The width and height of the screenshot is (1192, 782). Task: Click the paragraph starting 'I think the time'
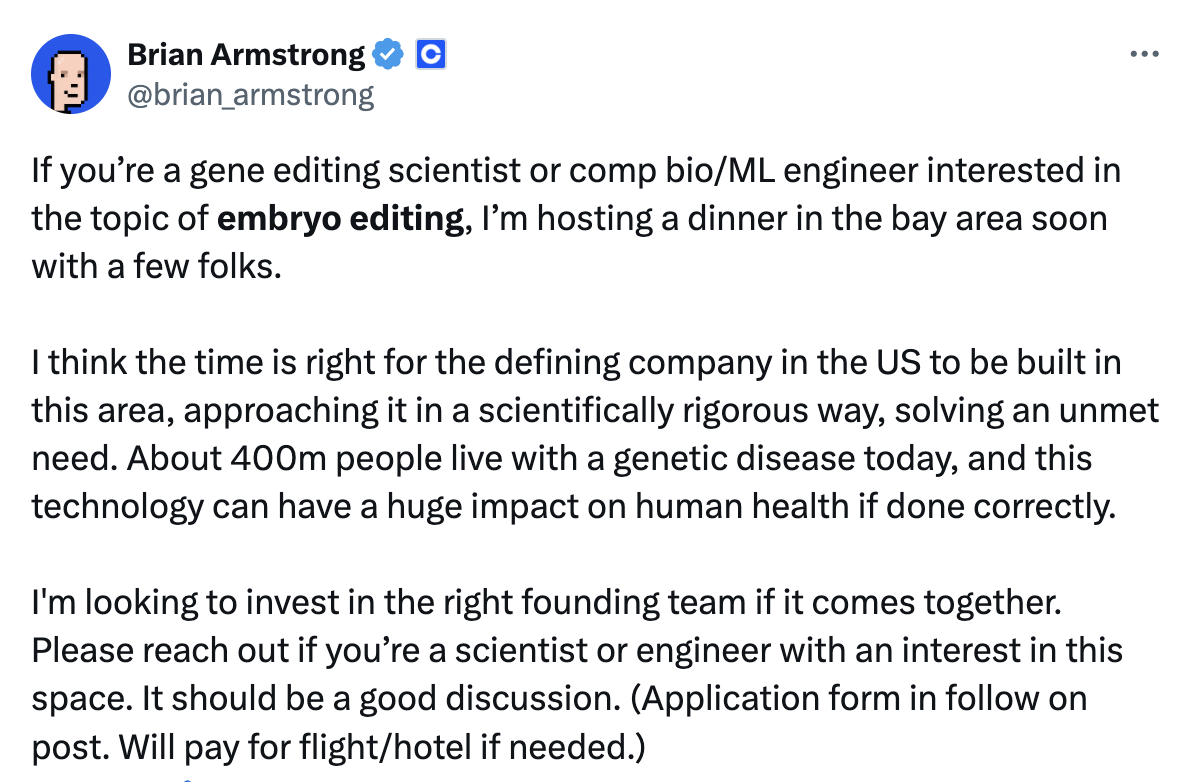tap(594, 434)
